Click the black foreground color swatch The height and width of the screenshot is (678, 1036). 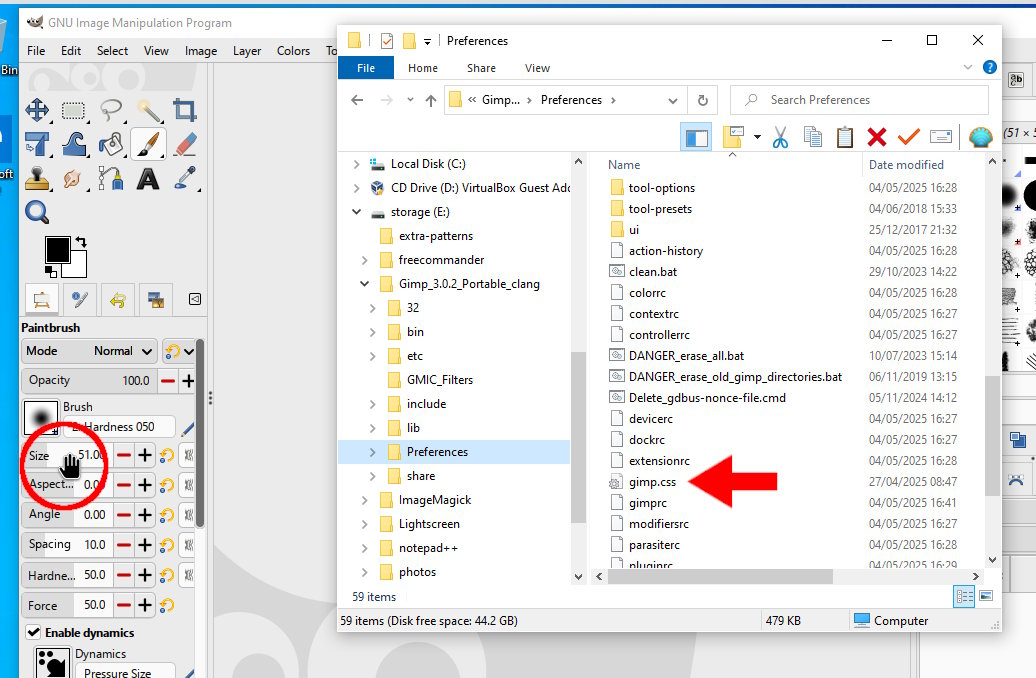[57, 250]
